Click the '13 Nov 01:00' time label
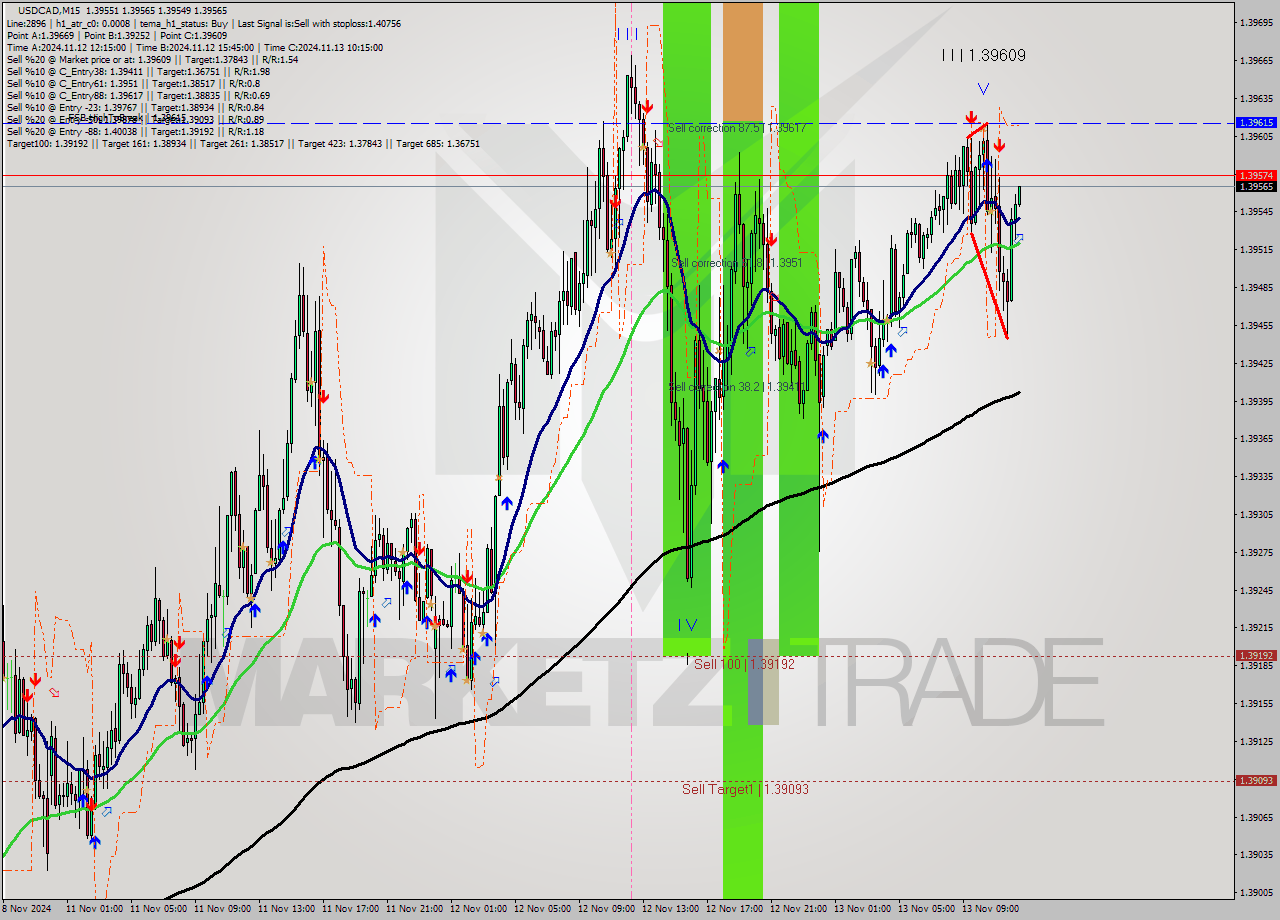Screen dimensions: 1280x920 [x=862, y=909]
